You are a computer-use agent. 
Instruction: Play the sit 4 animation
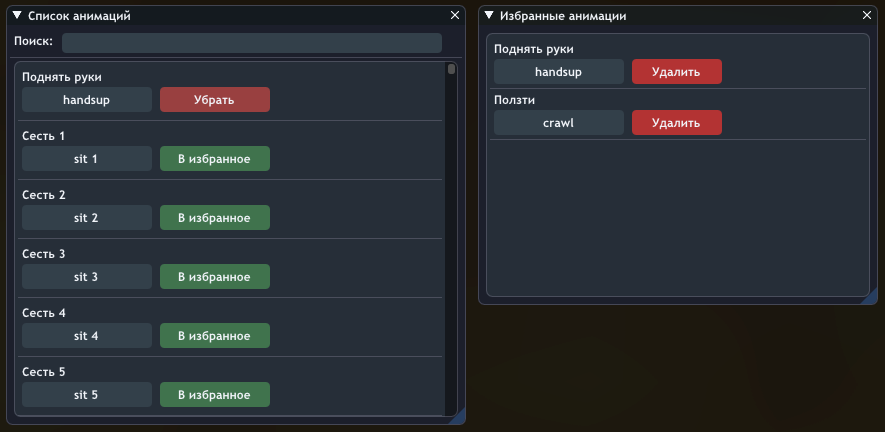pyautogui.click(x=87, y=336)
